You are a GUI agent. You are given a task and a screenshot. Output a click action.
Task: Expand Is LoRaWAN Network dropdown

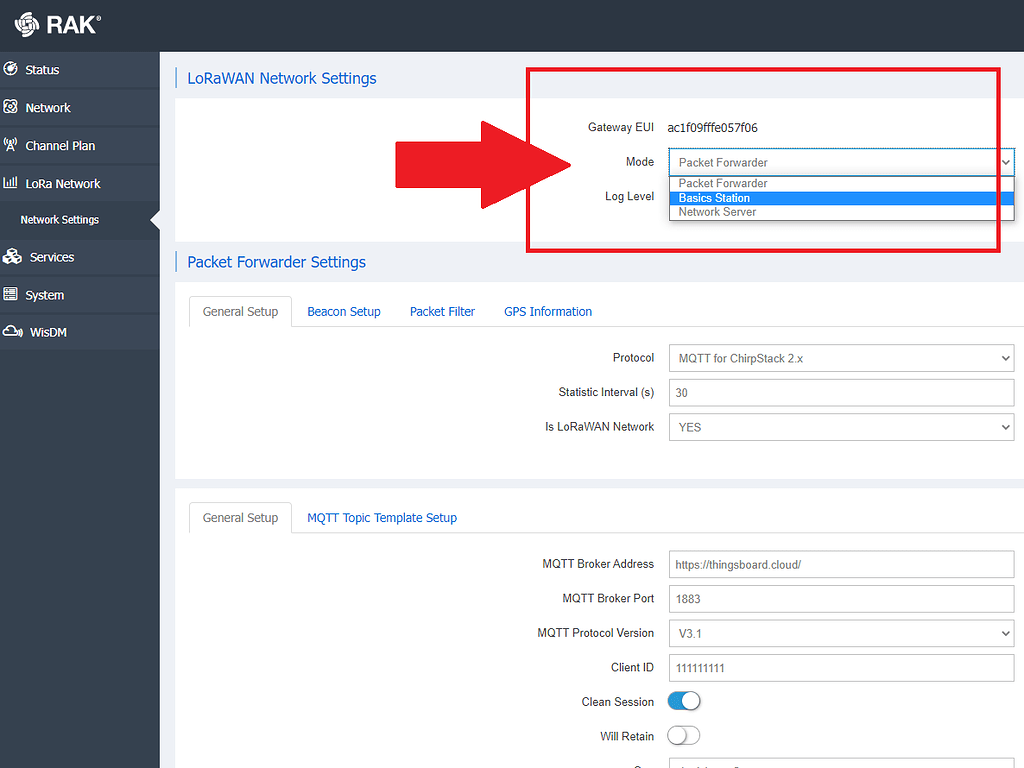point(841,427)
